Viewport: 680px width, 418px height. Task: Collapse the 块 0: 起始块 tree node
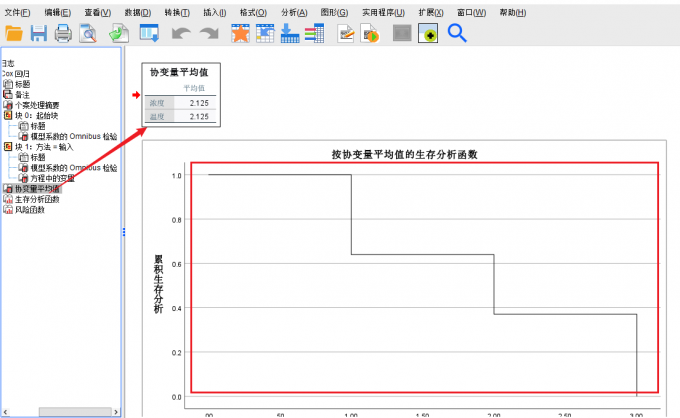(x=8, y=115)
